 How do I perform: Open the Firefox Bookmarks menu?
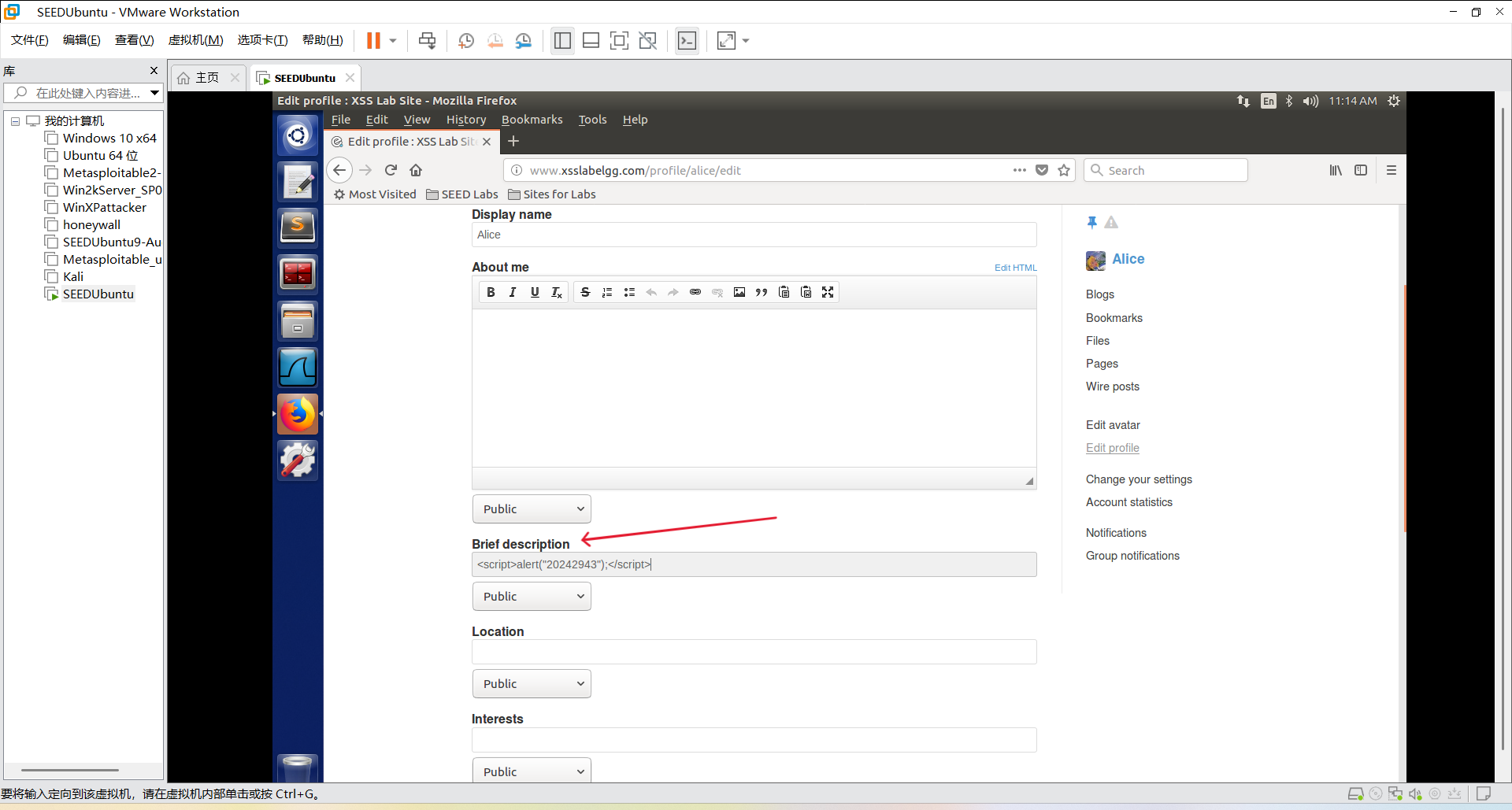tap(532, 120)
